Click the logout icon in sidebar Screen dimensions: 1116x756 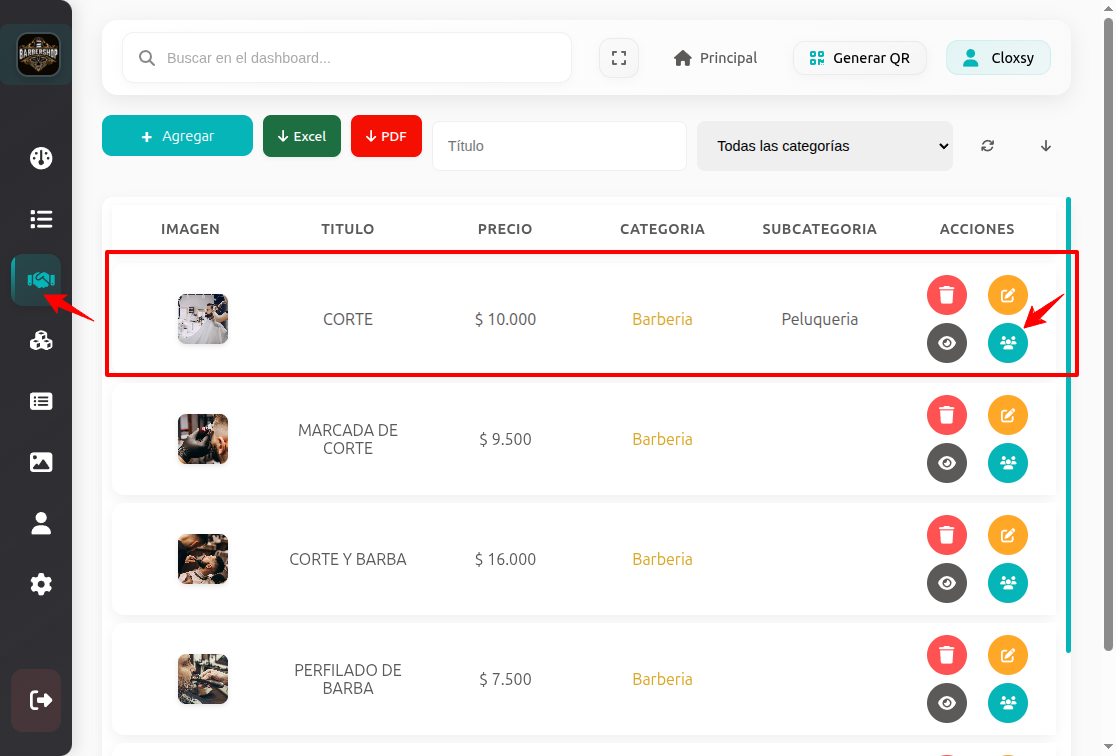pos(41,700)
